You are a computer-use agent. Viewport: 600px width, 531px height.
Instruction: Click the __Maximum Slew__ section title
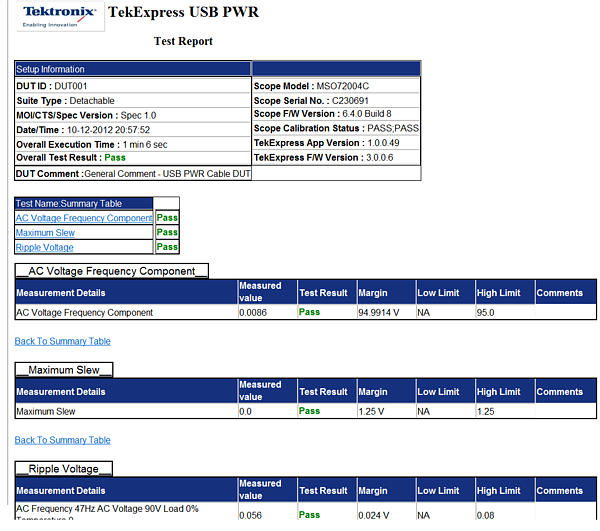pos(64,370)
